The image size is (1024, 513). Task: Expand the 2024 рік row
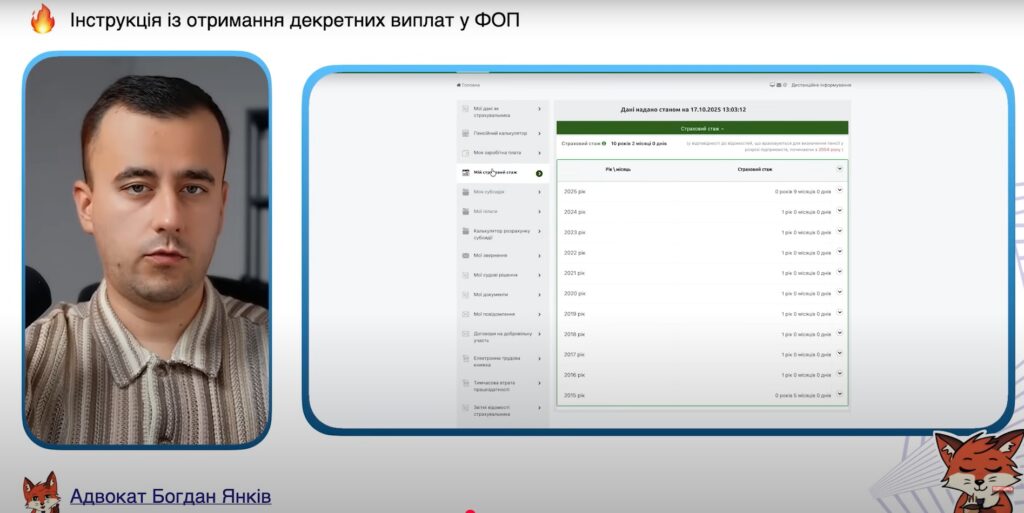(840, 211)
